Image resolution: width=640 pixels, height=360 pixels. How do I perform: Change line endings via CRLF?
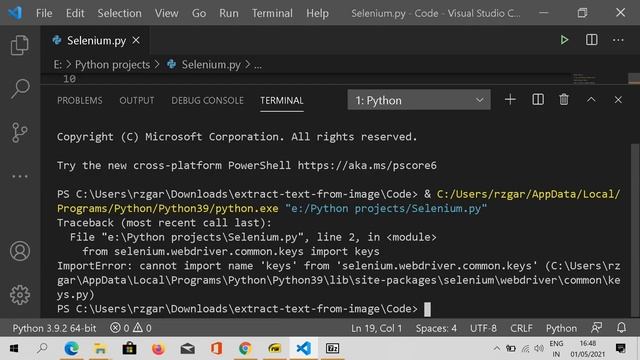click(x=521, y=328)
